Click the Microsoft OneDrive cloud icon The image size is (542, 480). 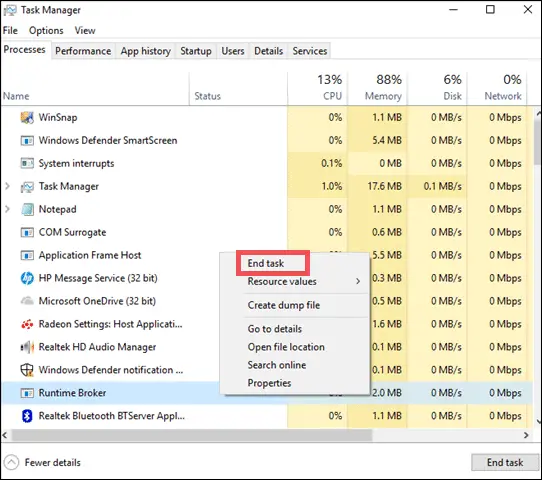pyautogui.click(x=27, y=301)
